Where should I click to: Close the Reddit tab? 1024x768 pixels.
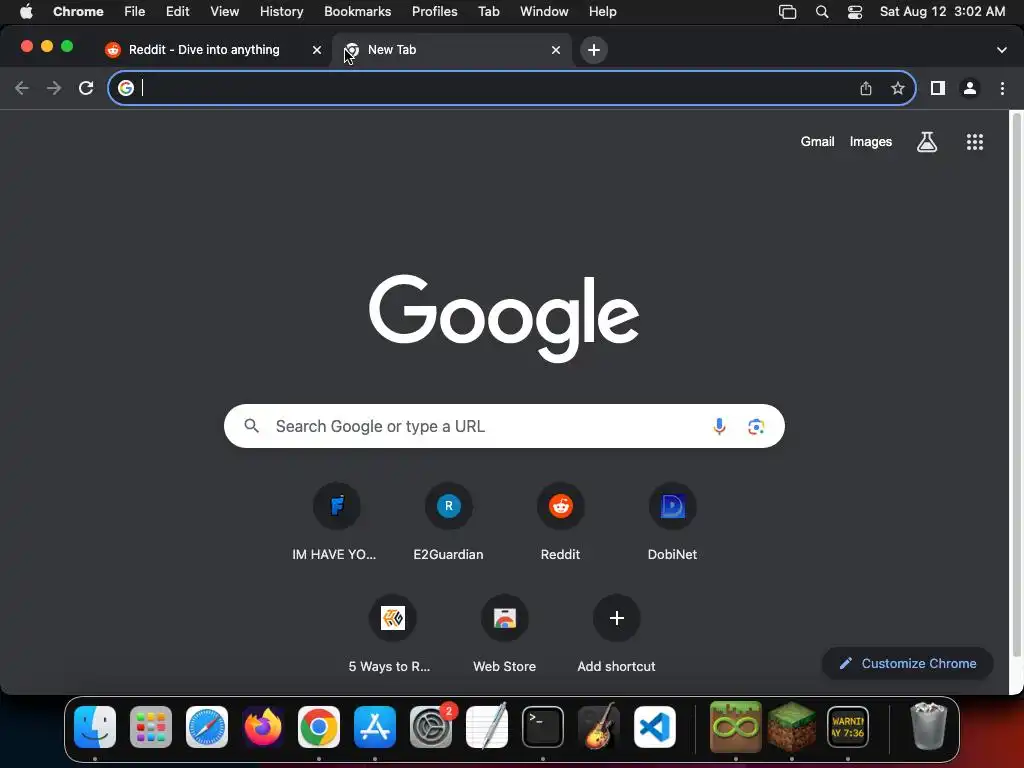pyautogui.click(x=317, y=50)
